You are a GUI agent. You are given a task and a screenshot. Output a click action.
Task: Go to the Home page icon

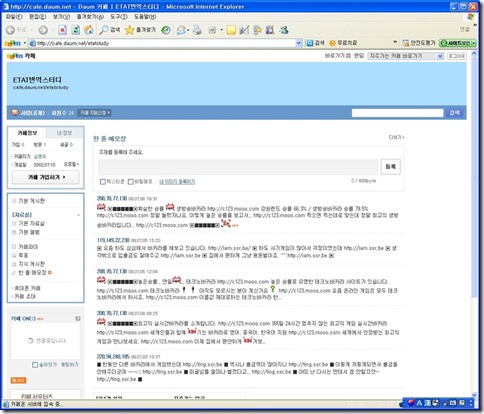tap(89, 30)
